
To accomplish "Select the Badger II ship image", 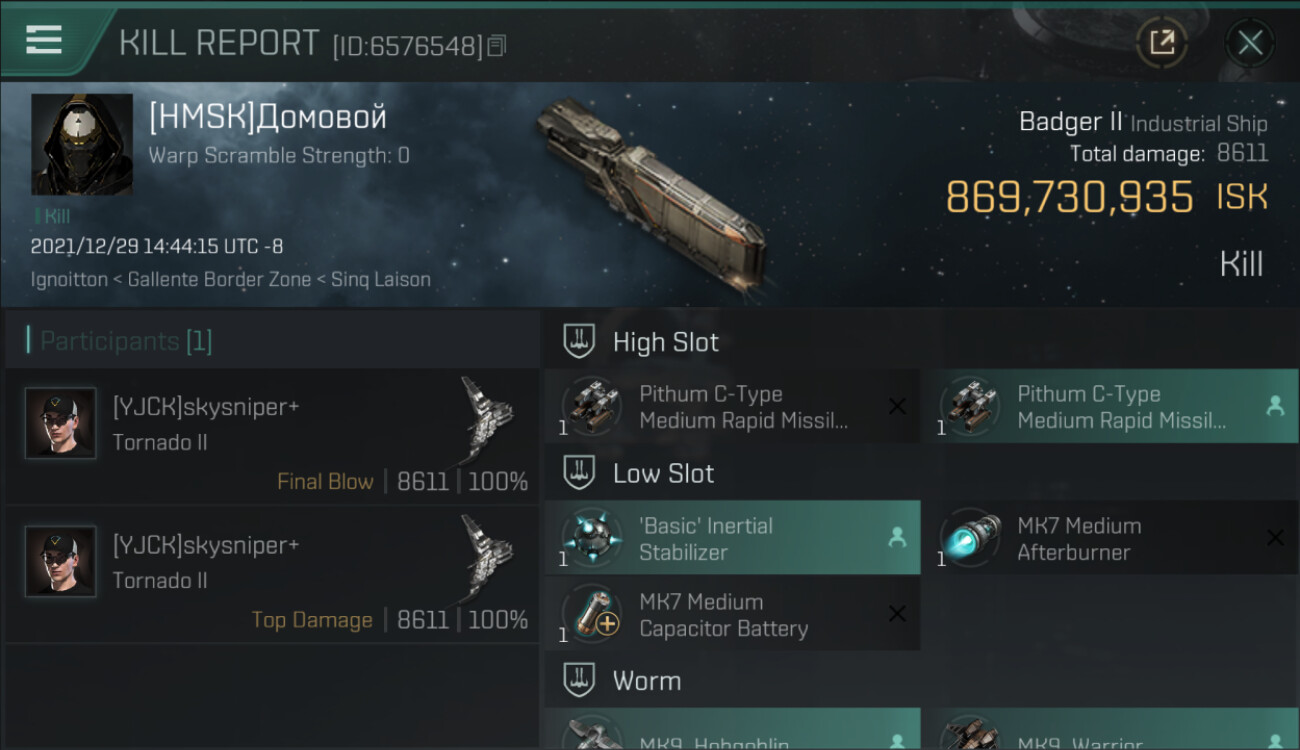I will [x=650, y=190].
